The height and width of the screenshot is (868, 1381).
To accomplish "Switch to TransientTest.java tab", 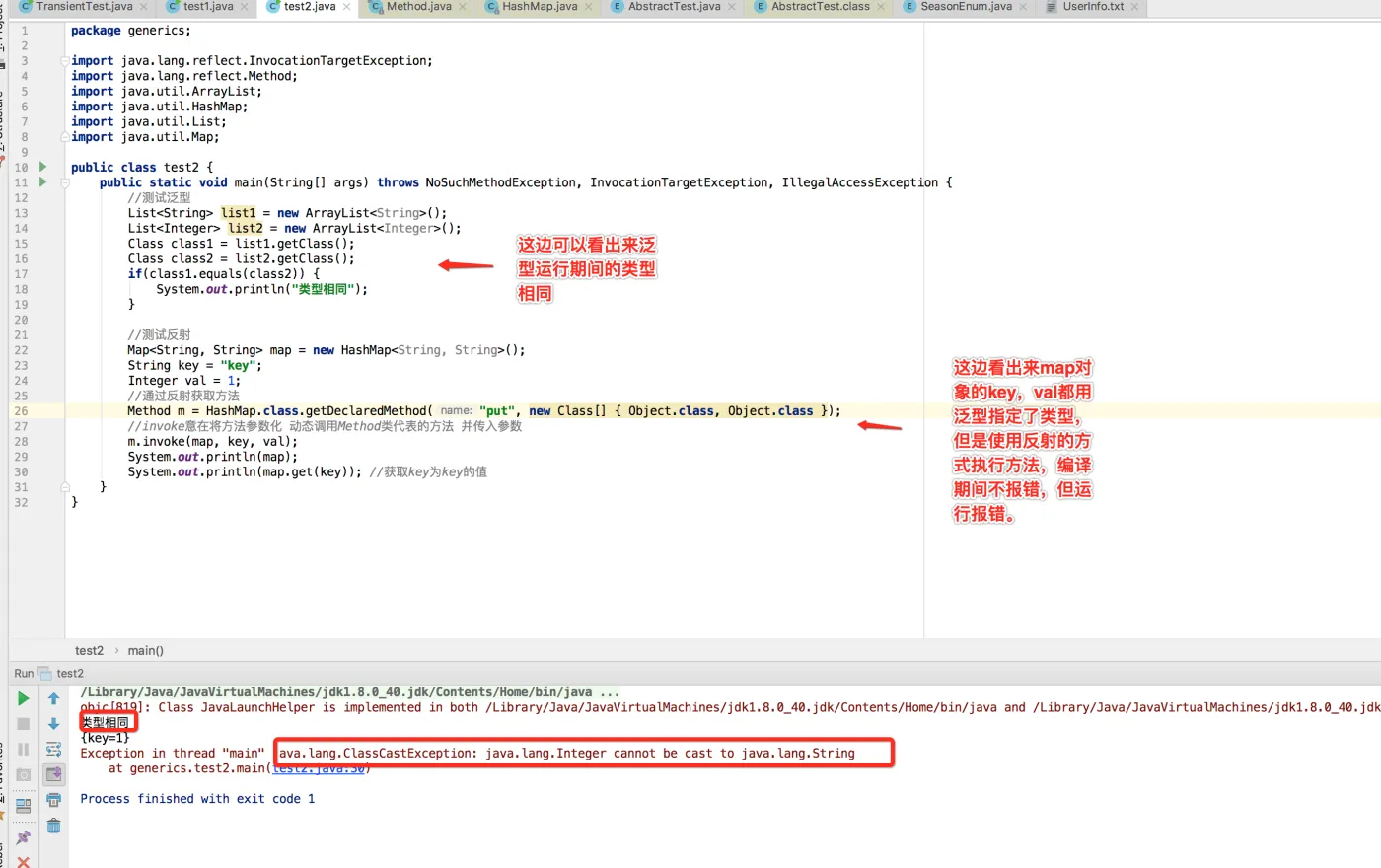I will click(84, 6).
